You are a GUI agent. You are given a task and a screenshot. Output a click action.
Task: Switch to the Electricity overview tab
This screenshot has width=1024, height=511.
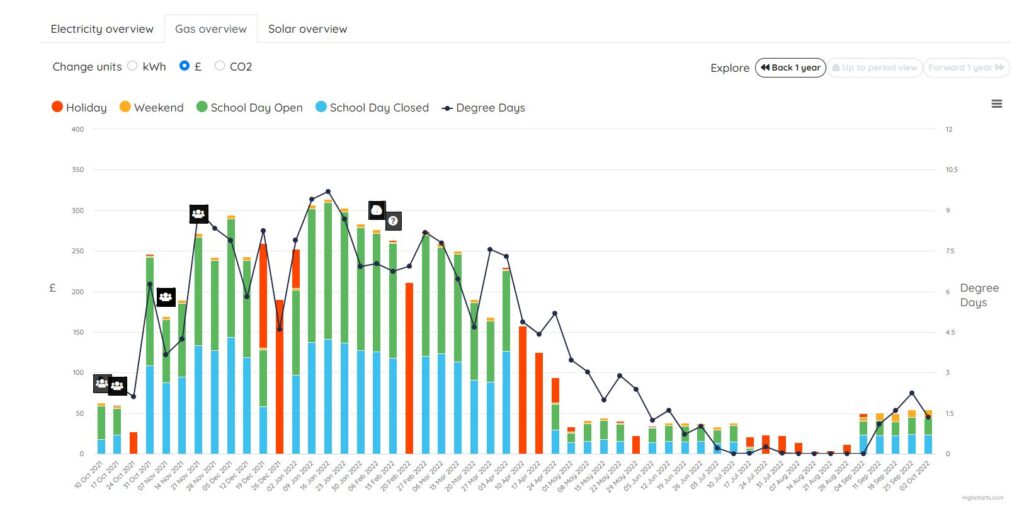pyautogui.click(x=102, y=29)
